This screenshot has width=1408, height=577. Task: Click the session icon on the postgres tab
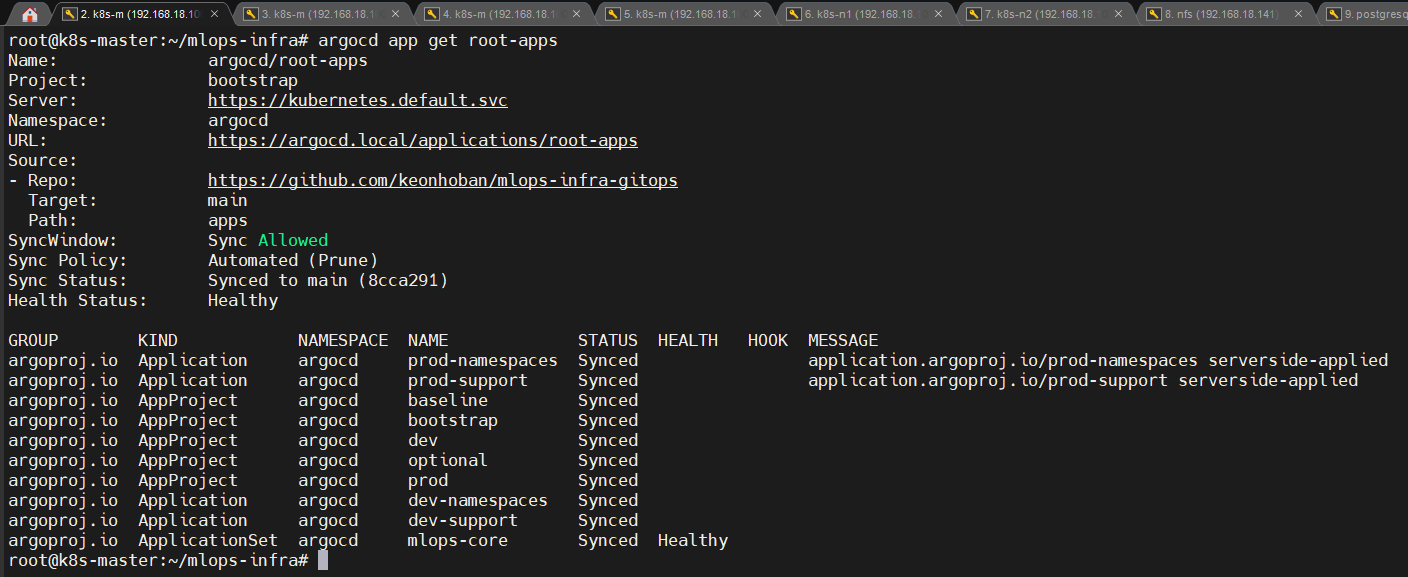[x=1333, y=14]
